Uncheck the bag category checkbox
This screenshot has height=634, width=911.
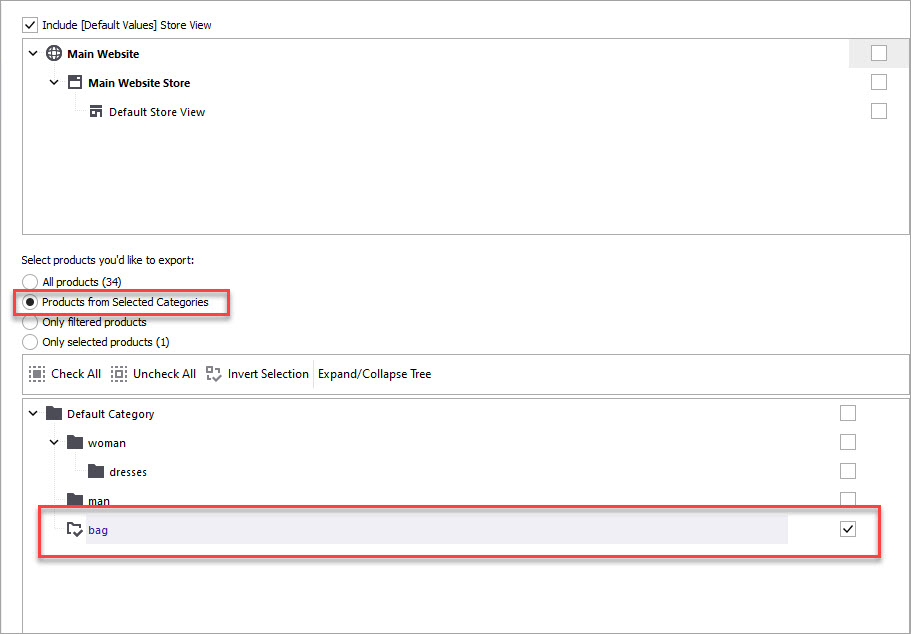click(x=848, y=529)
